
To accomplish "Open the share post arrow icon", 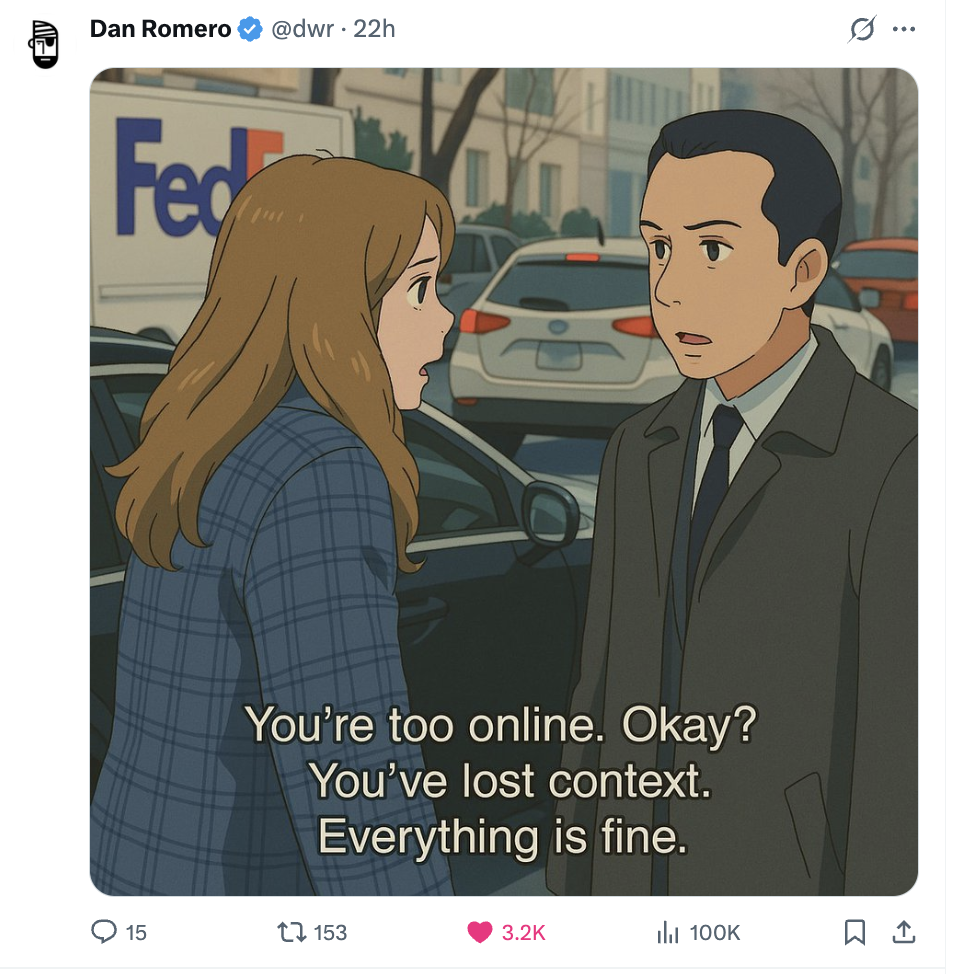I will [904, 932].
